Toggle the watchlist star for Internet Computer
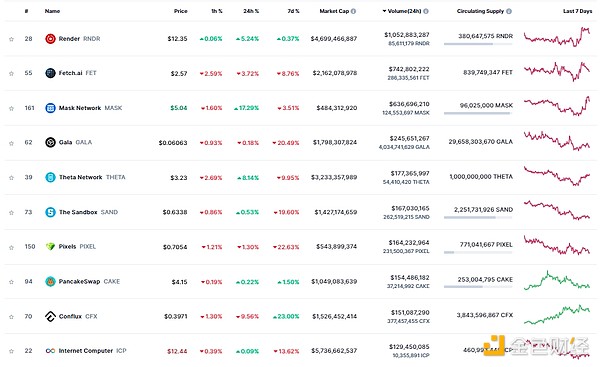 tap(11, 351)
